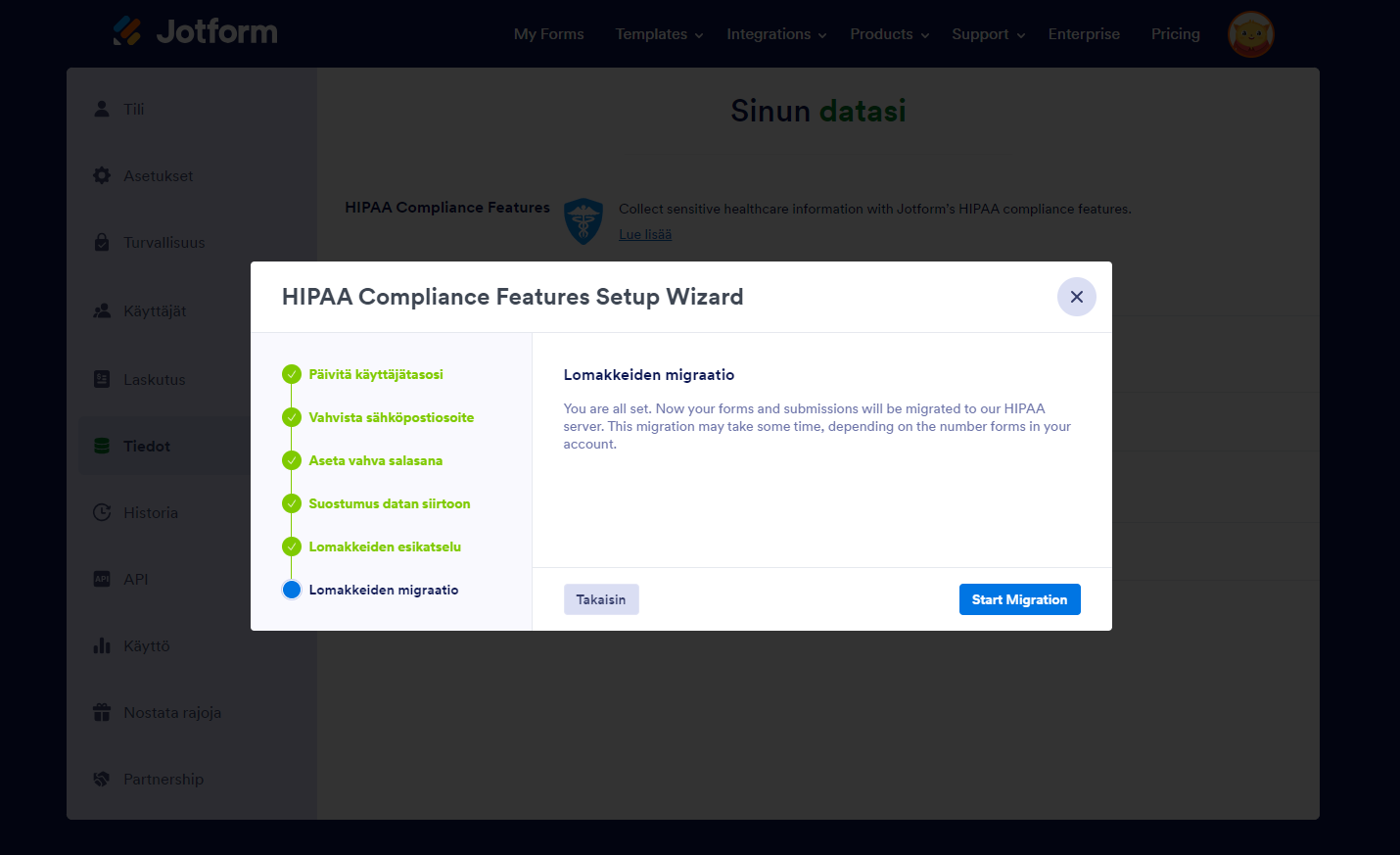This screenshot has height=855, width=1400.
Task: Click the HIPAA Compliance Features heading
Action: point(447,208)
